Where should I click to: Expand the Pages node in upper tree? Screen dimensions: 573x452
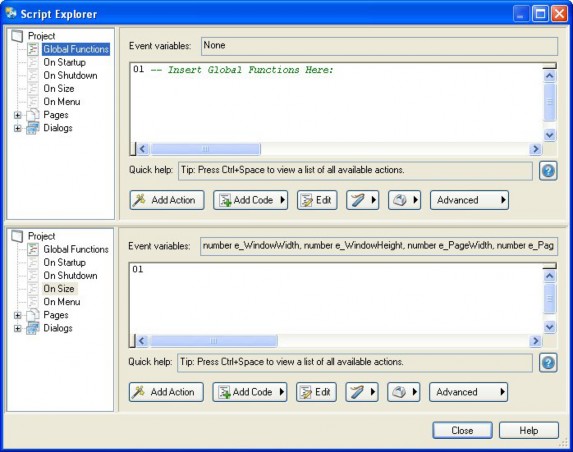[18, 115]
